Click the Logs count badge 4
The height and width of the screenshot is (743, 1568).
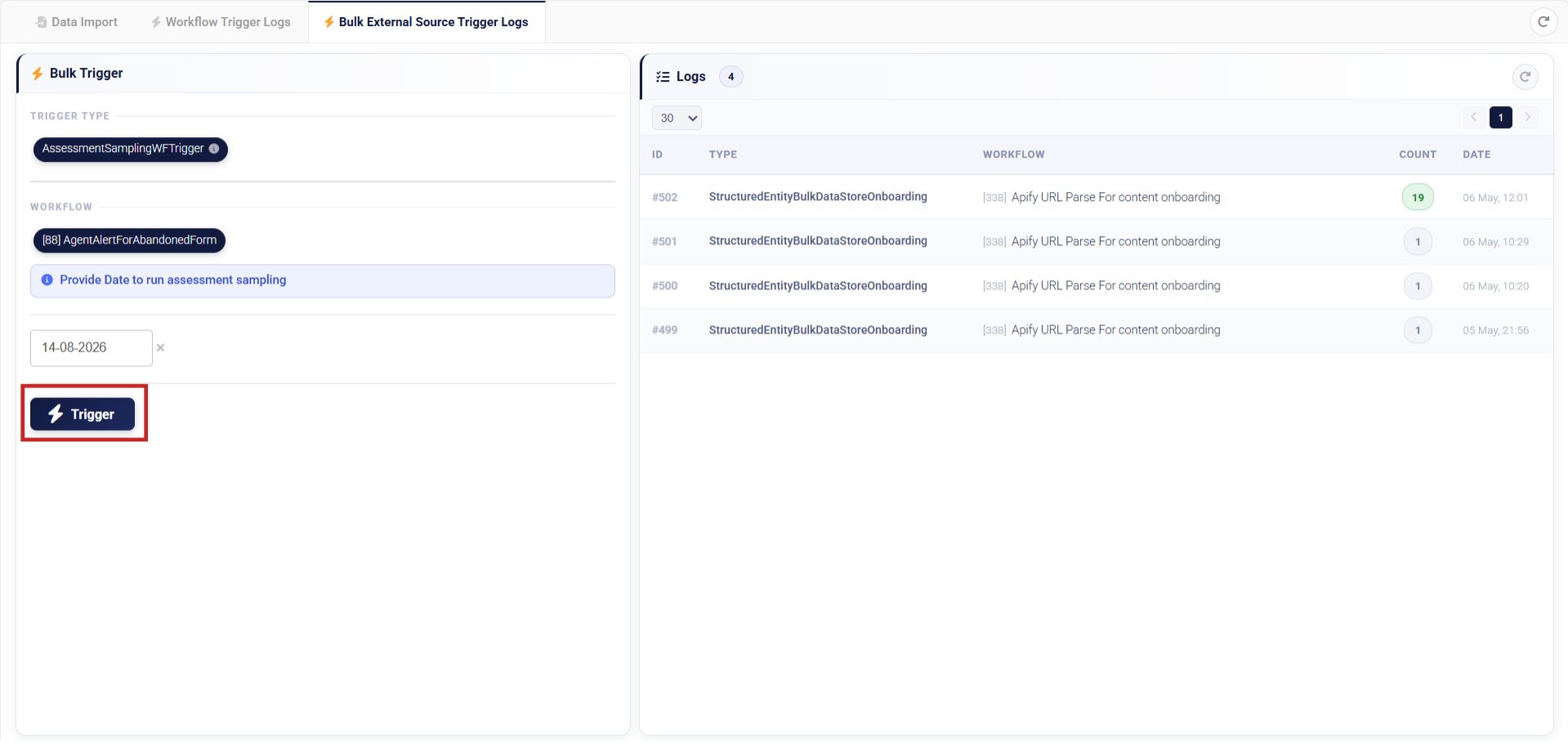pos(730,77)
